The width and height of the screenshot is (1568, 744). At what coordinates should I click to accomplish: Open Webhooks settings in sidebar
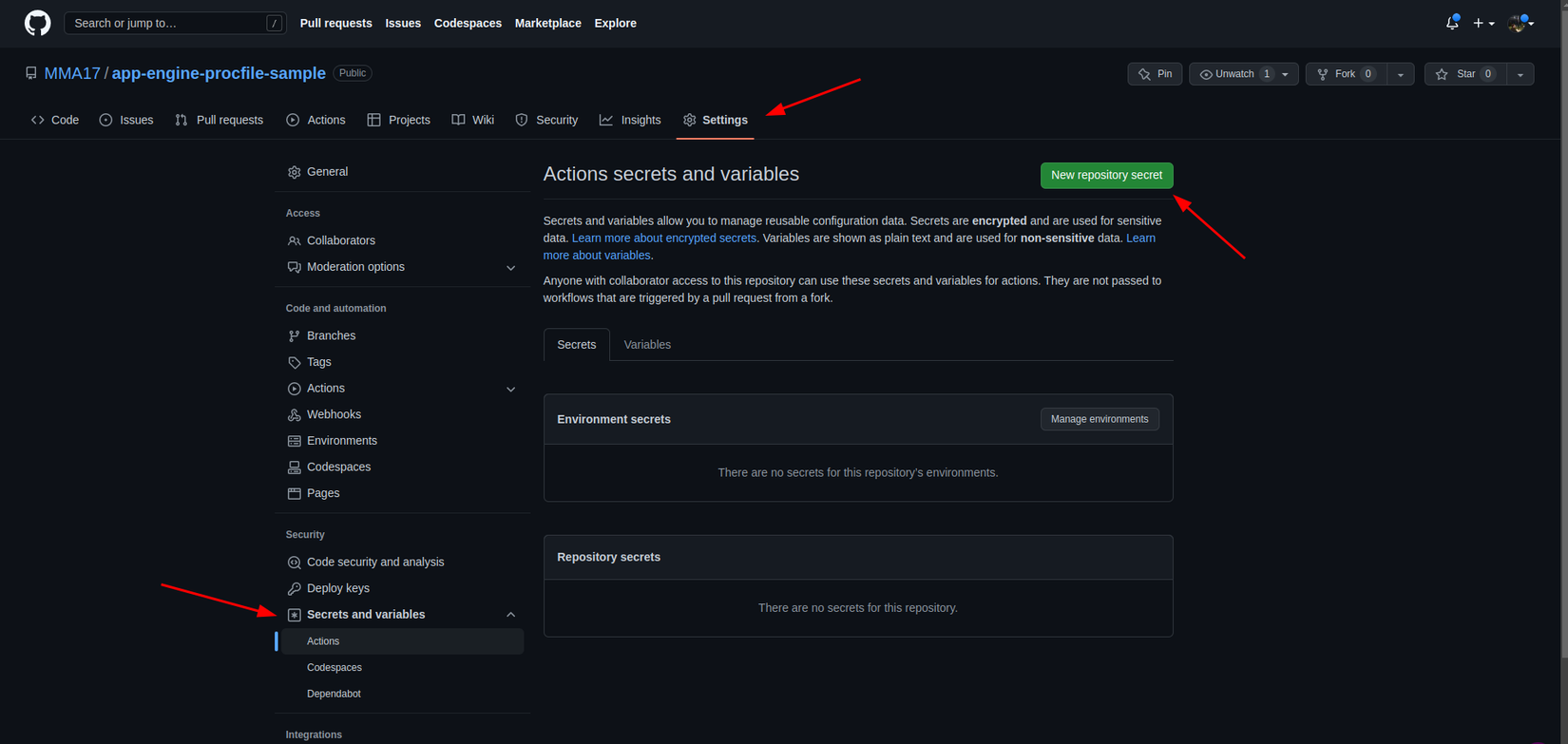pos(334,415)
